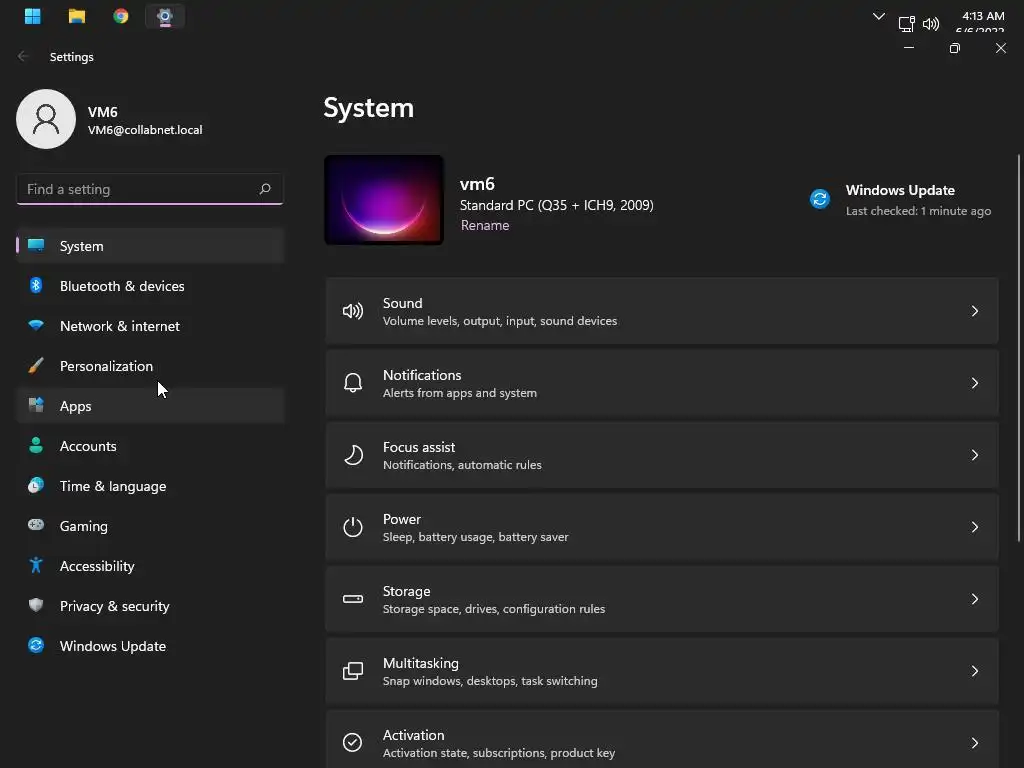Click the Notifications bell icon
Screen dimensions: 1024x768
pos(353,383)
